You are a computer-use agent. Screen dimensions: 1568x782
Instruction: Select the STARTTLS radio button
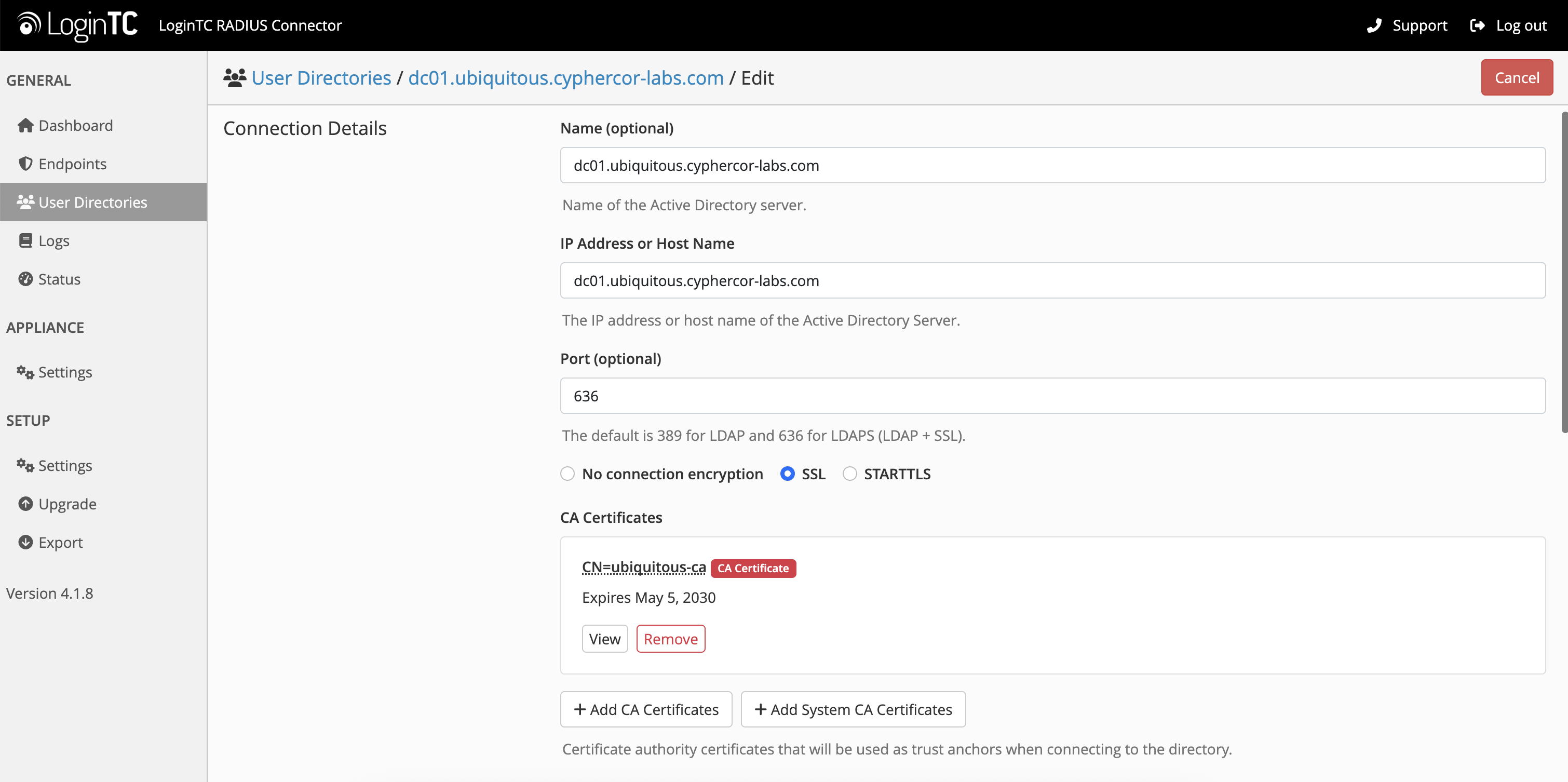850,474
